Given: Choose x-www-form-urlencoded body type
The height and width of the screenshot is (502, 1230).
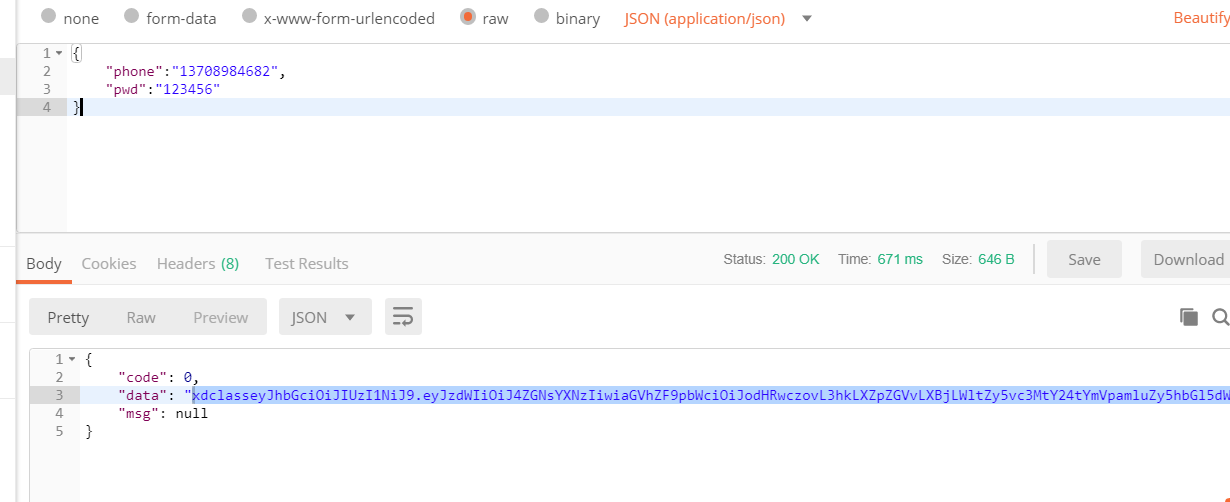Looking at the screenshot, I should [250, 17].
